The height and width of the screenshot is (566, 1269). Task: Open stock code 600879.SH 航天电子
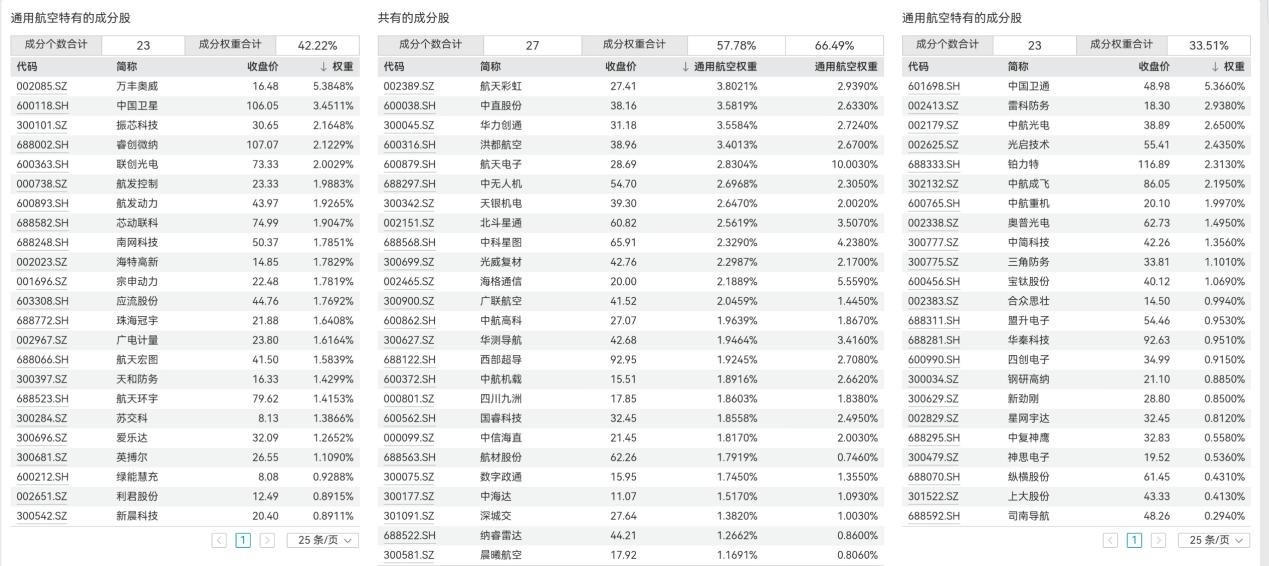pos(409,165)
